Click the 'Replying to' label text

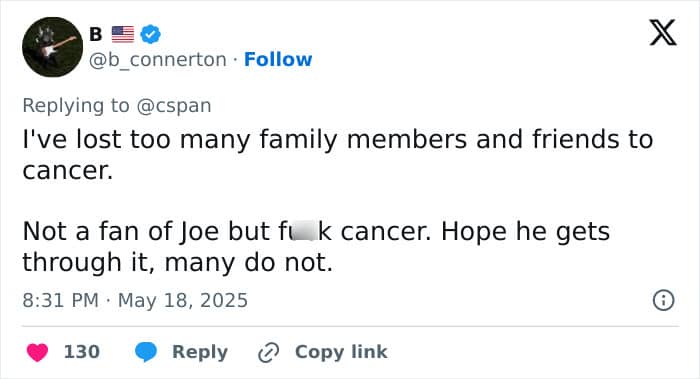pyautogui.click(x=76, y=106)
